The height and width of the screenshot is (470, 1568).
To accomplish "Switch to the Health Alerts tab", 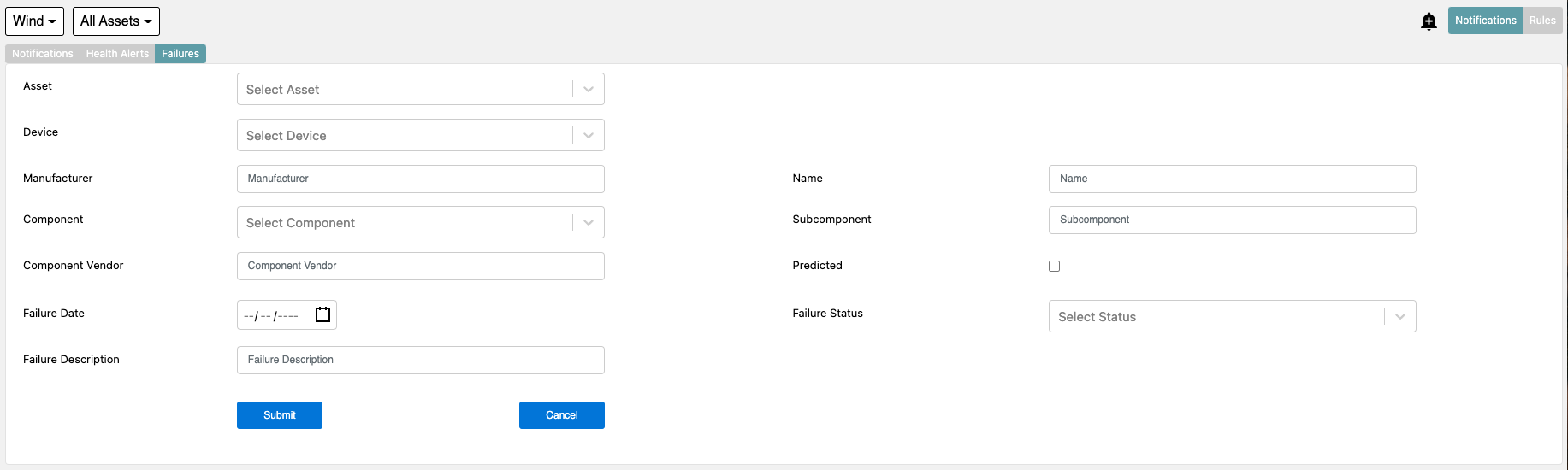I will tap(117, 54).
